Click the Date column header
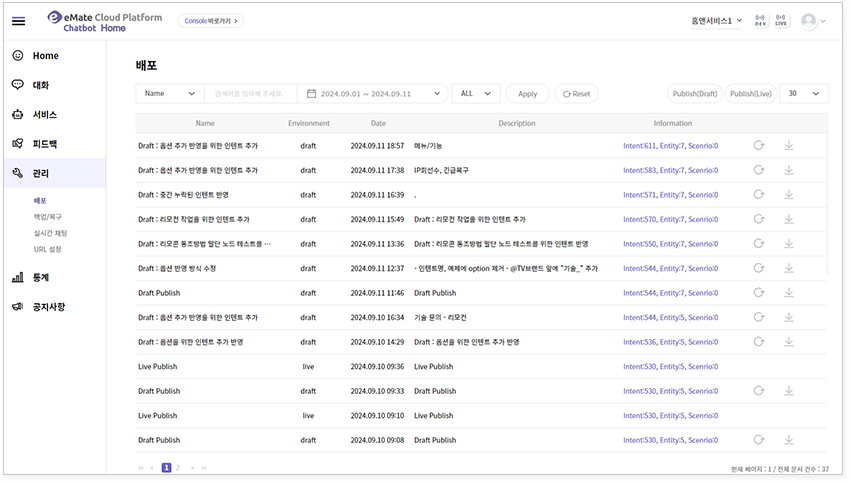 click(x=378, y=123)
